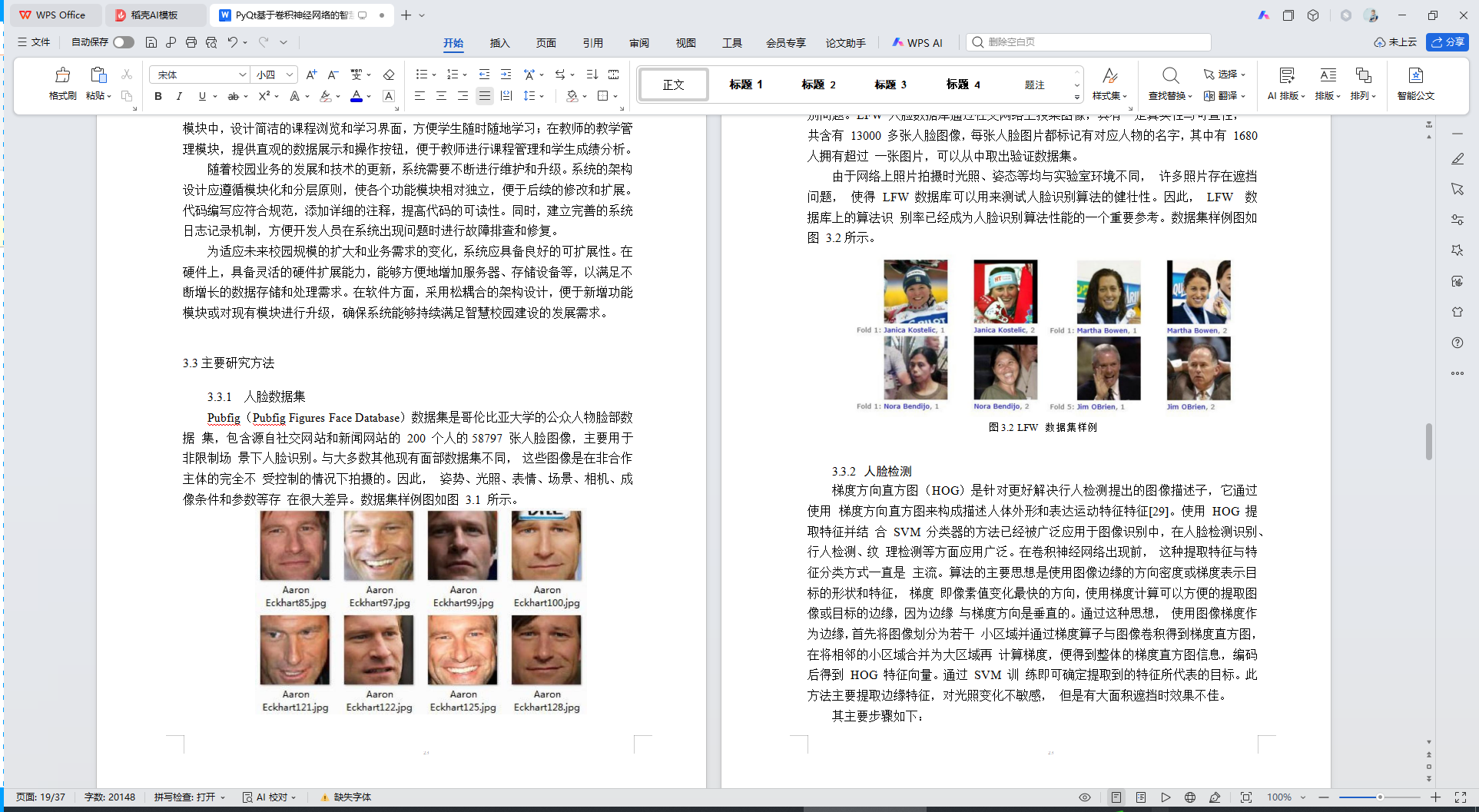Click the Not Uploaded to Cloud (未上云) button

pyautogui.click(x=1395, y=42)
